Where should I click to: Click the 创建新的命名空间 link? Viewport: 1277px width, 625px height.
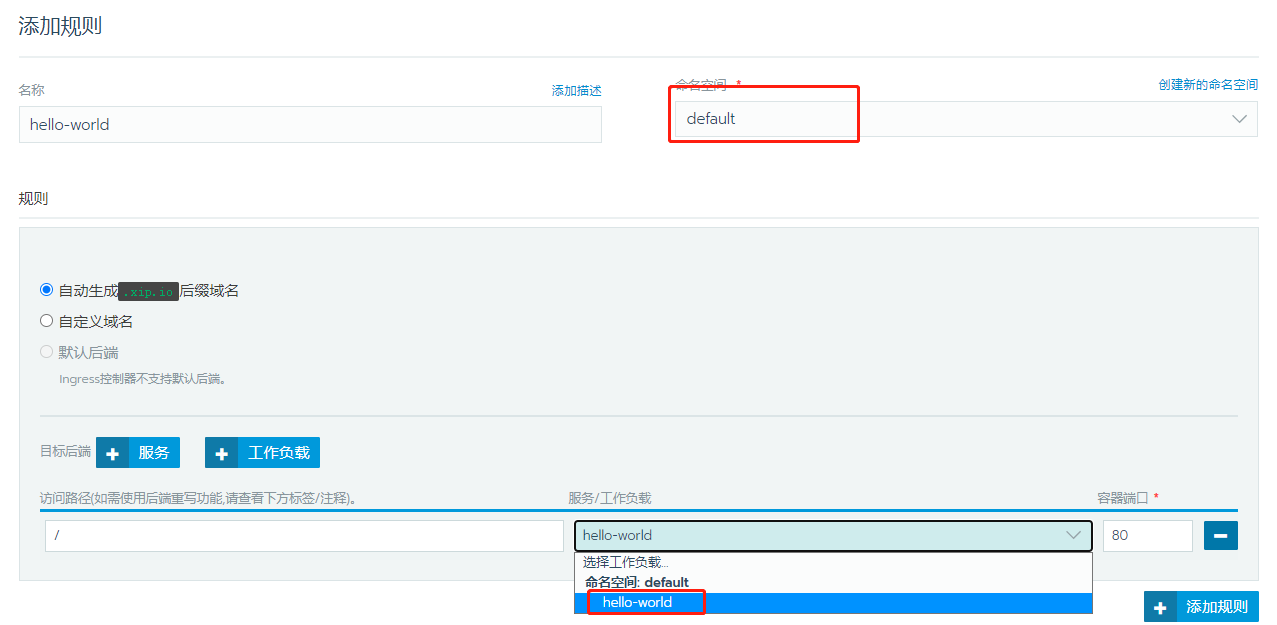(x=1208, y=85)
